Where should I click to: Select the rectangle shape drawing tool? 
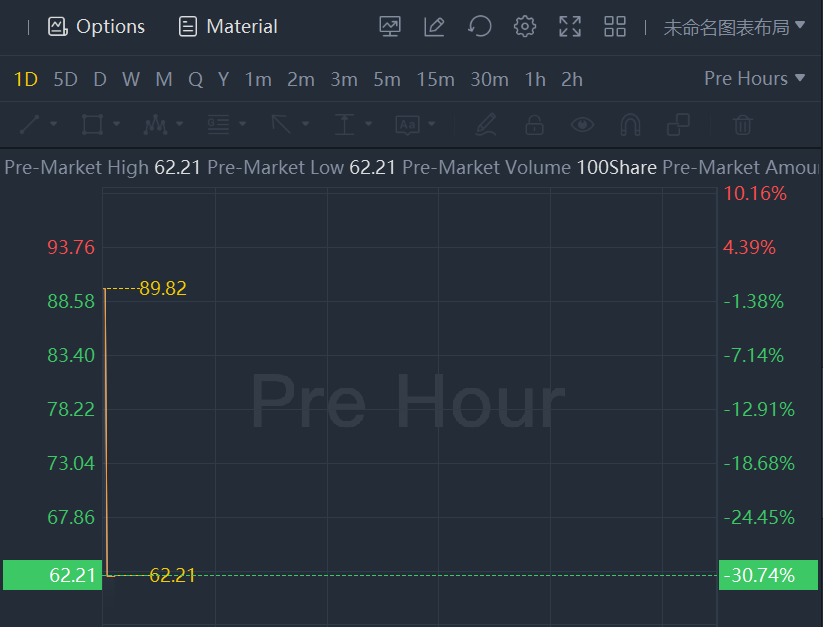(93, 125)
